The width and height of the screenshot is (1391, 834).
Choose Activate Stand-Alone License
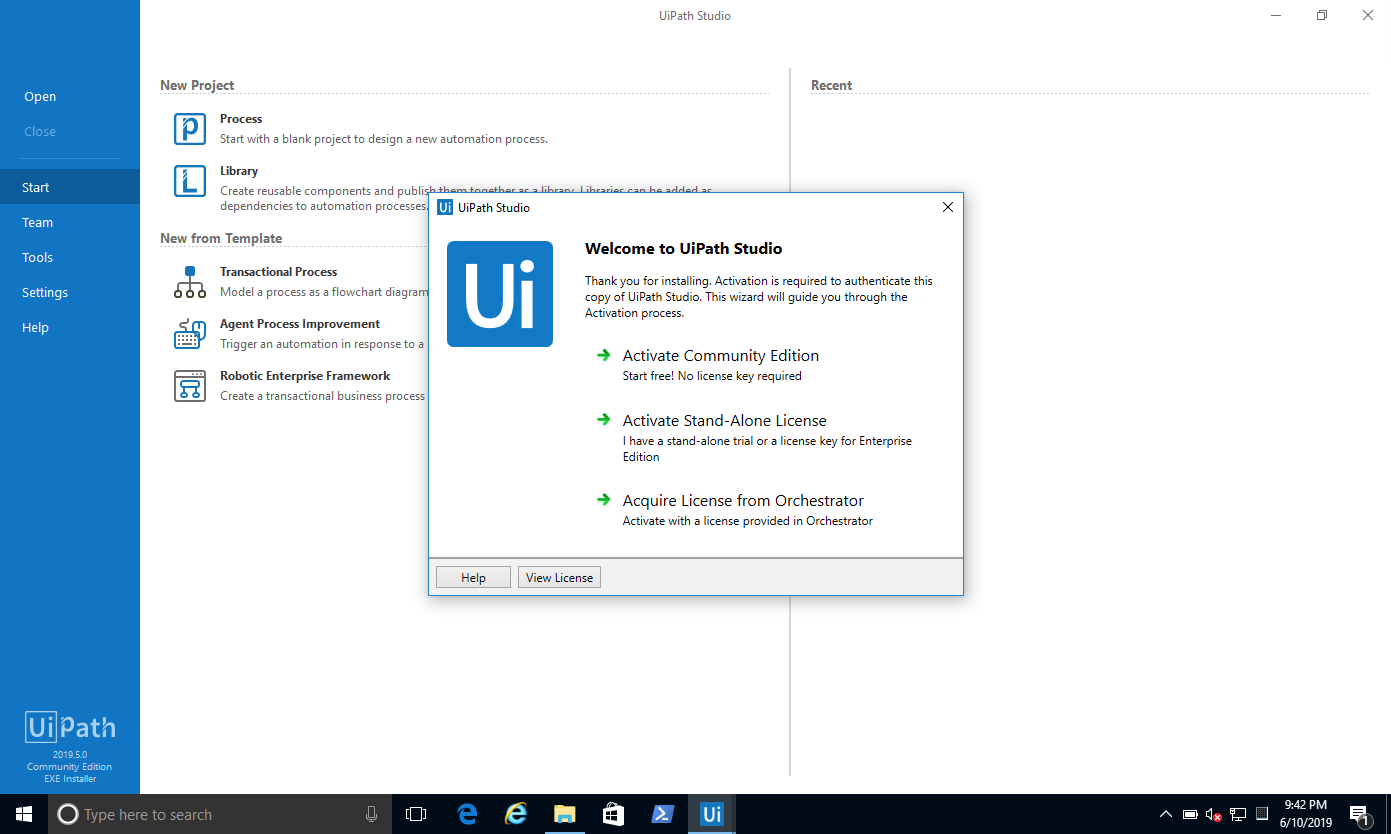[725, 421]
